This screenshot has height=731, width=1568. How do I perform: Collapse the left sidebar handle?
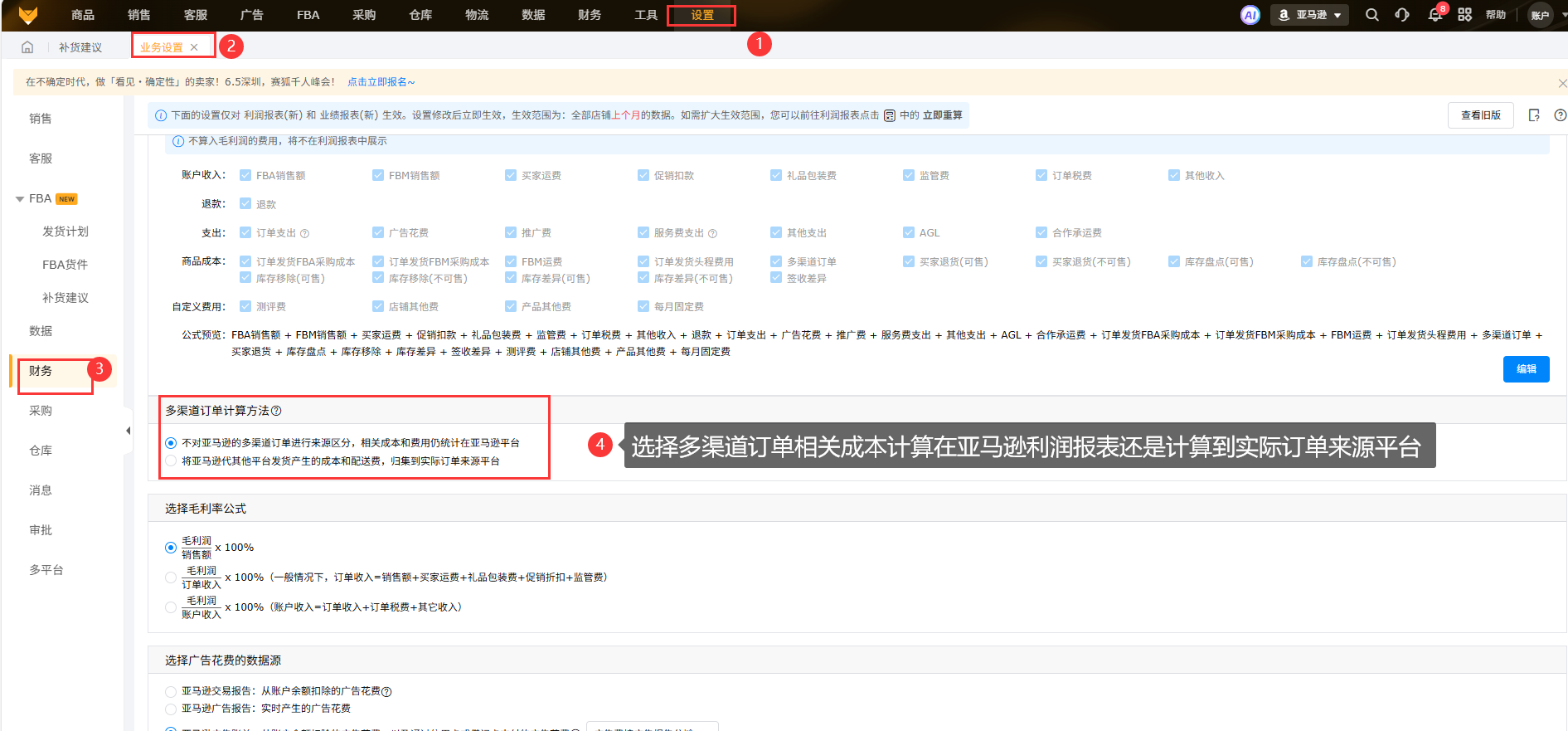(x=128, y=431)
